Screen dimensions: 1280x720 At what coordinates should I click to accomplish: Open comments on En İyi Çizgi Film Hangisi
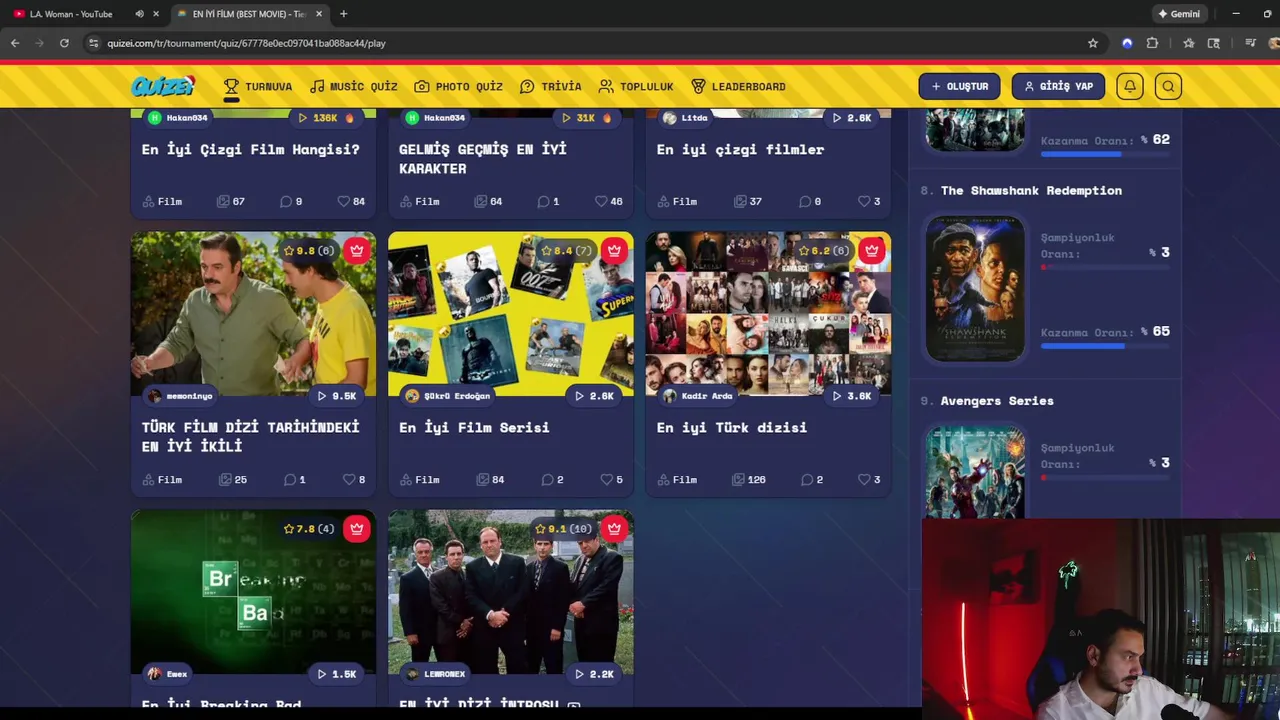[291, 201]
